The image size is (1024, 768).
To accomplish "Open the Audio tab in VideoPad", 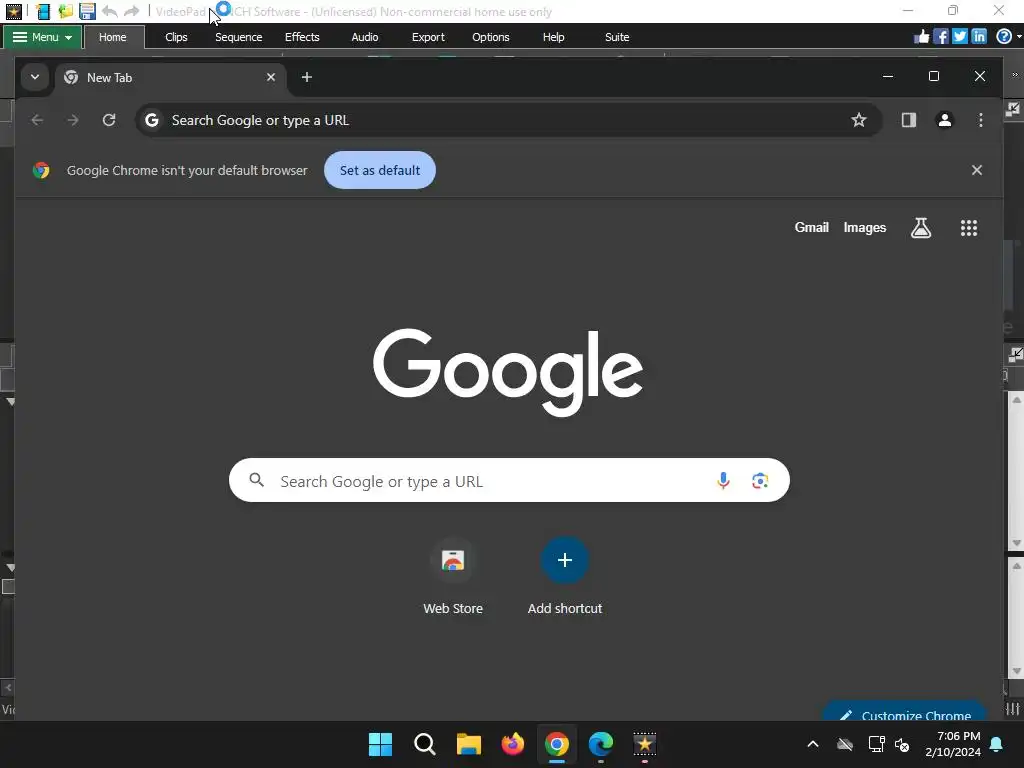I will pyautogui.click(x=364, y=37).
